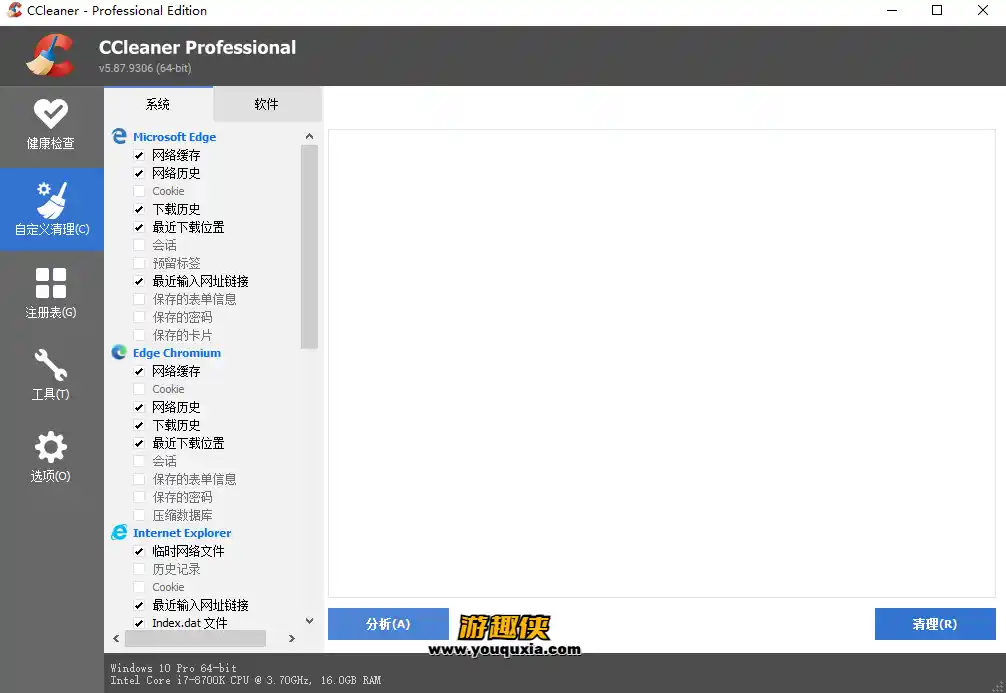Image resolution: width=1006 pixels, height=693 pixels.
Task: Click the CCleaner logo in the header
Action: [x=50, y=56]
